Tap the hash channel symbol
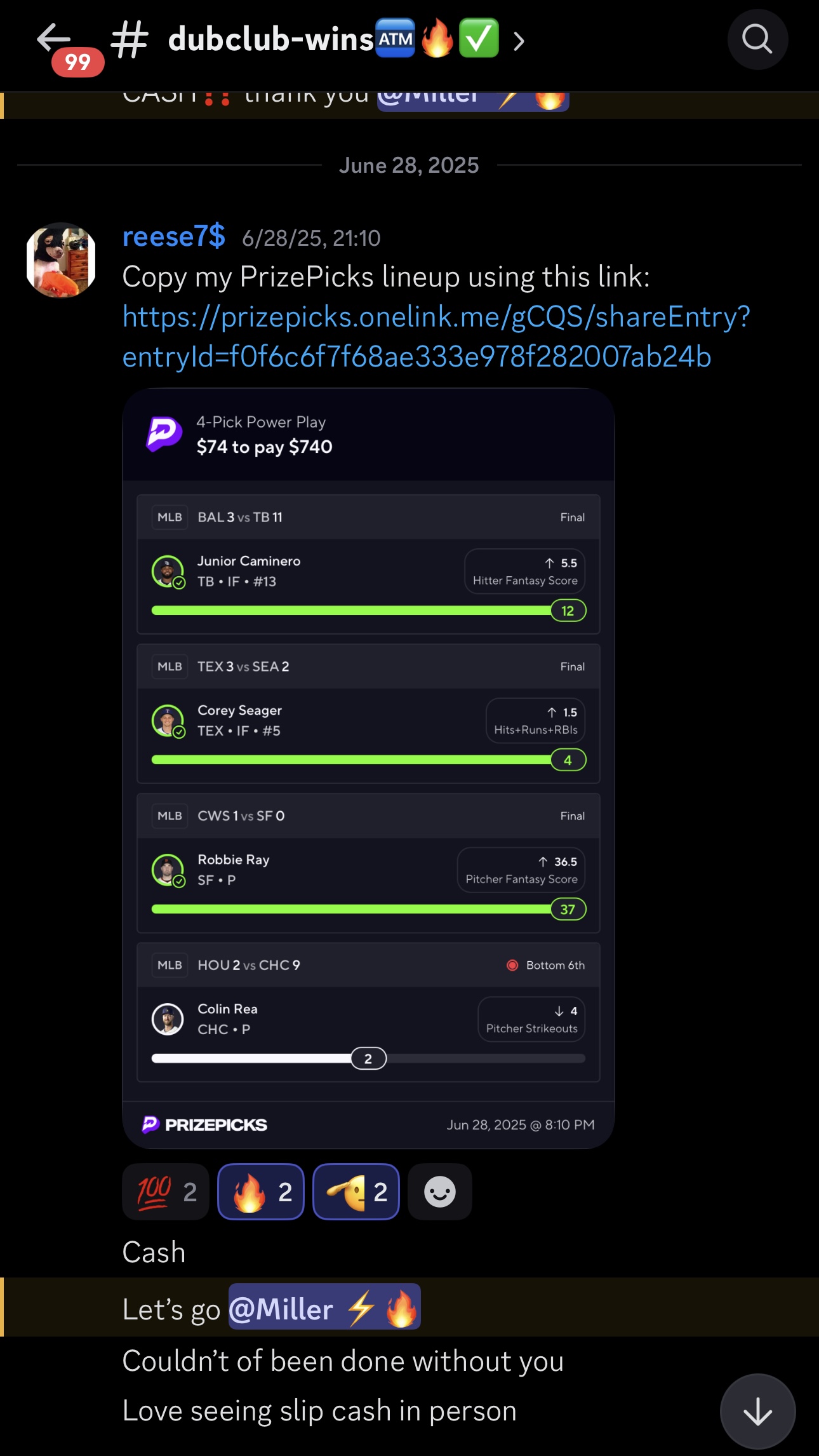The image size is (819, 1456). [x=130, y=39]
